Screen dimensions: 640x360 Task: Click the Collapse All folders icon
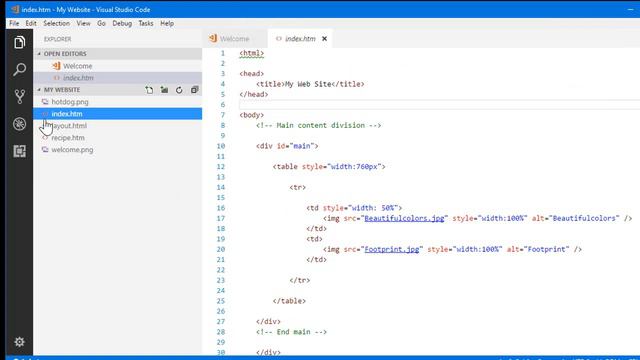point(194,90)
